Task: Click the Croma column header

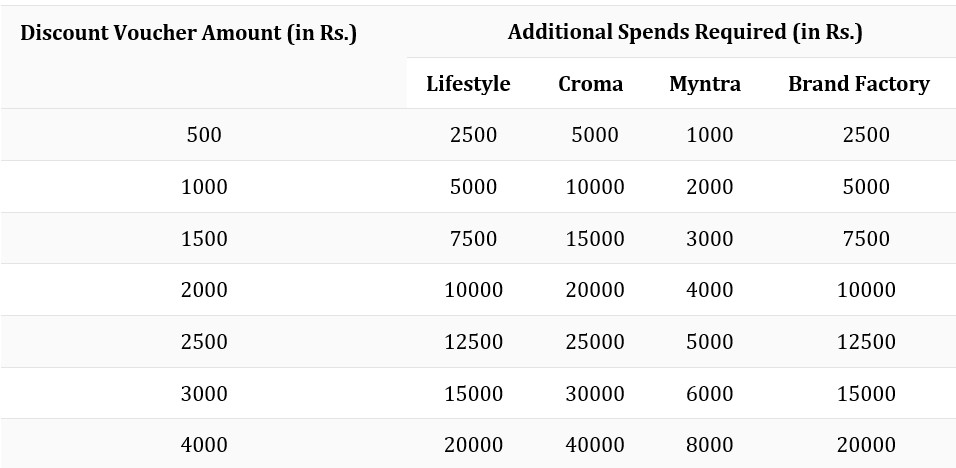Action: coord(590,84)
